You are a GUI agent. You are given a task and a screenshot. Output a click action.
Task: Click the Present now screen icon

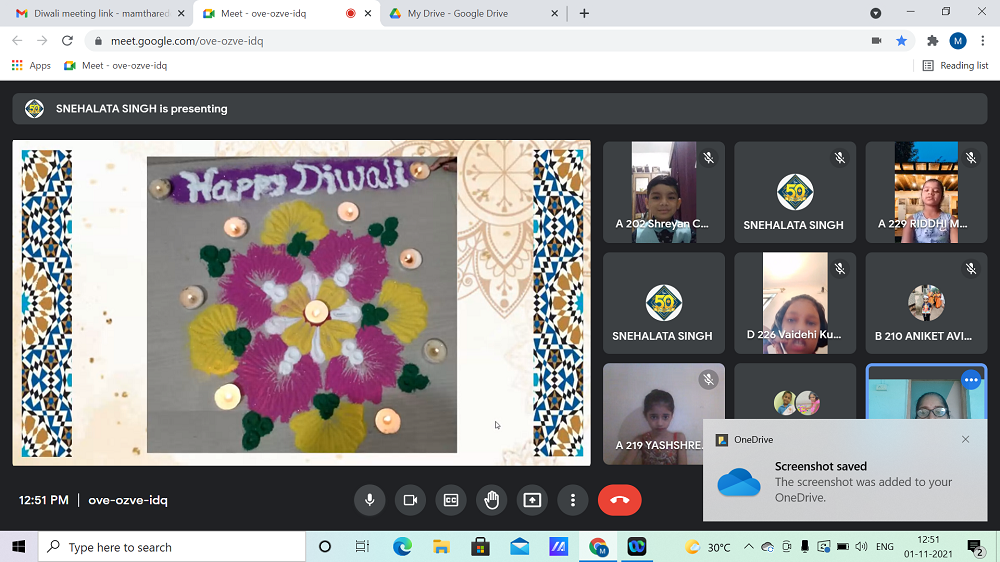532,500
